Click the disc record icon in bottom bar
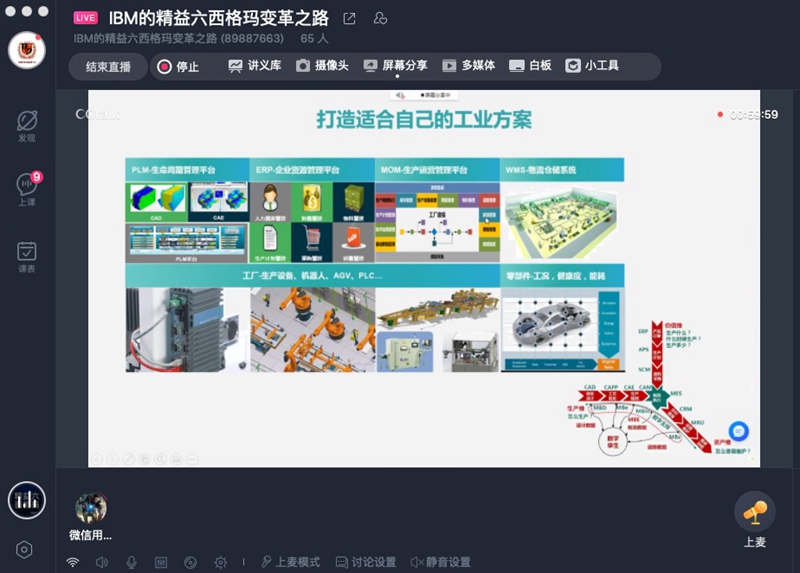 (190, 562)
